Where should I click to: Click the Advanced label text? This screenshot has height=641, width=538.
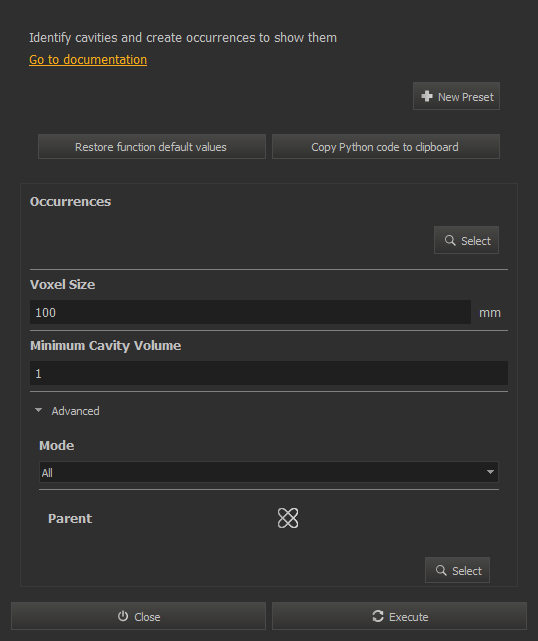pos(75,411)
